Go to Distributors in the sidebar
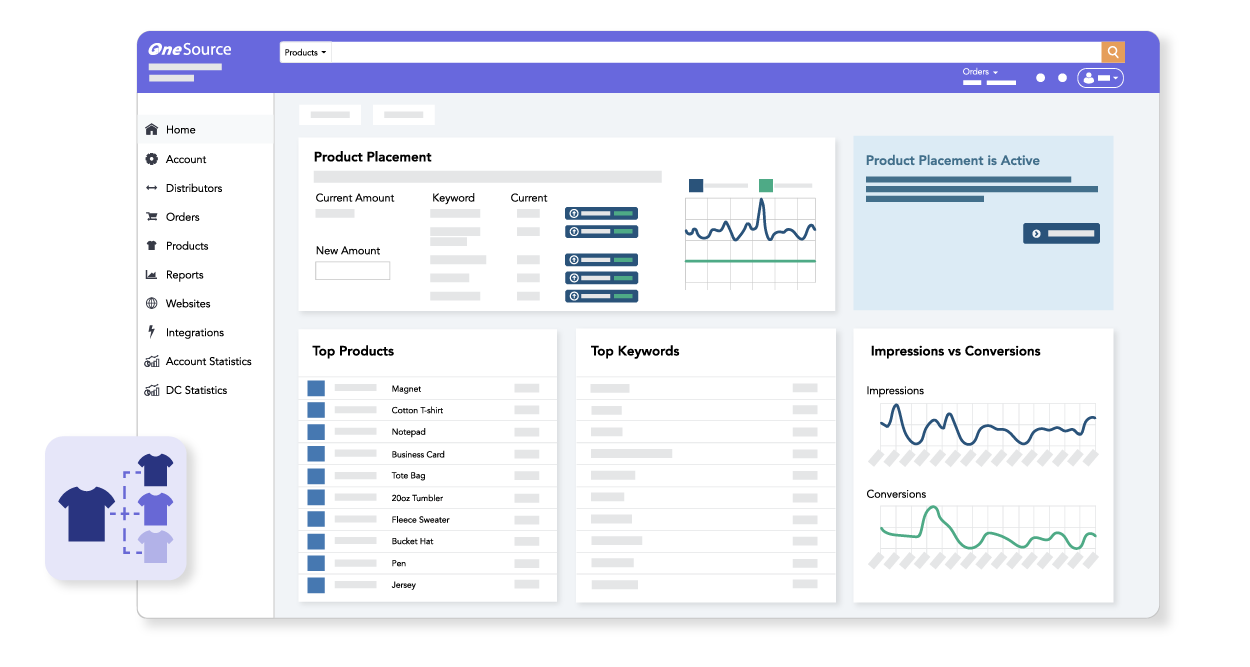Image resolution: width=1250 pixels, height=667 pixels. (x=193, y=188)
